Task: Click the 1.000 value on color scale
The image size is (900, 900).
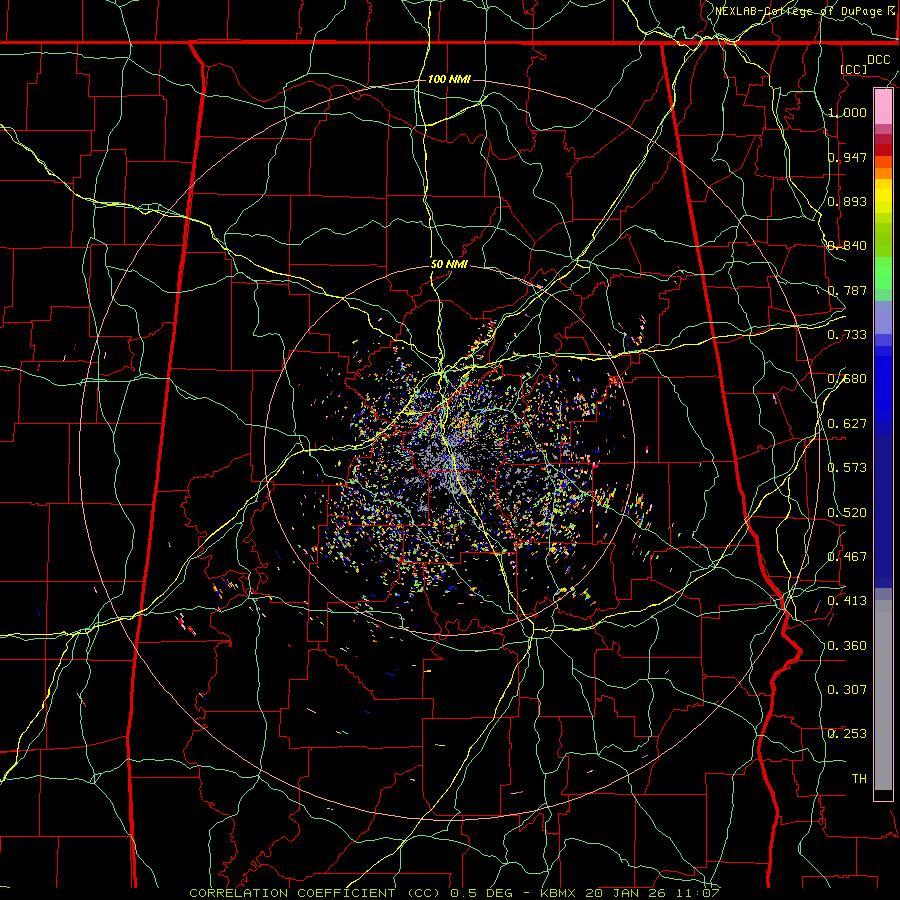Action: coord(847,112)
